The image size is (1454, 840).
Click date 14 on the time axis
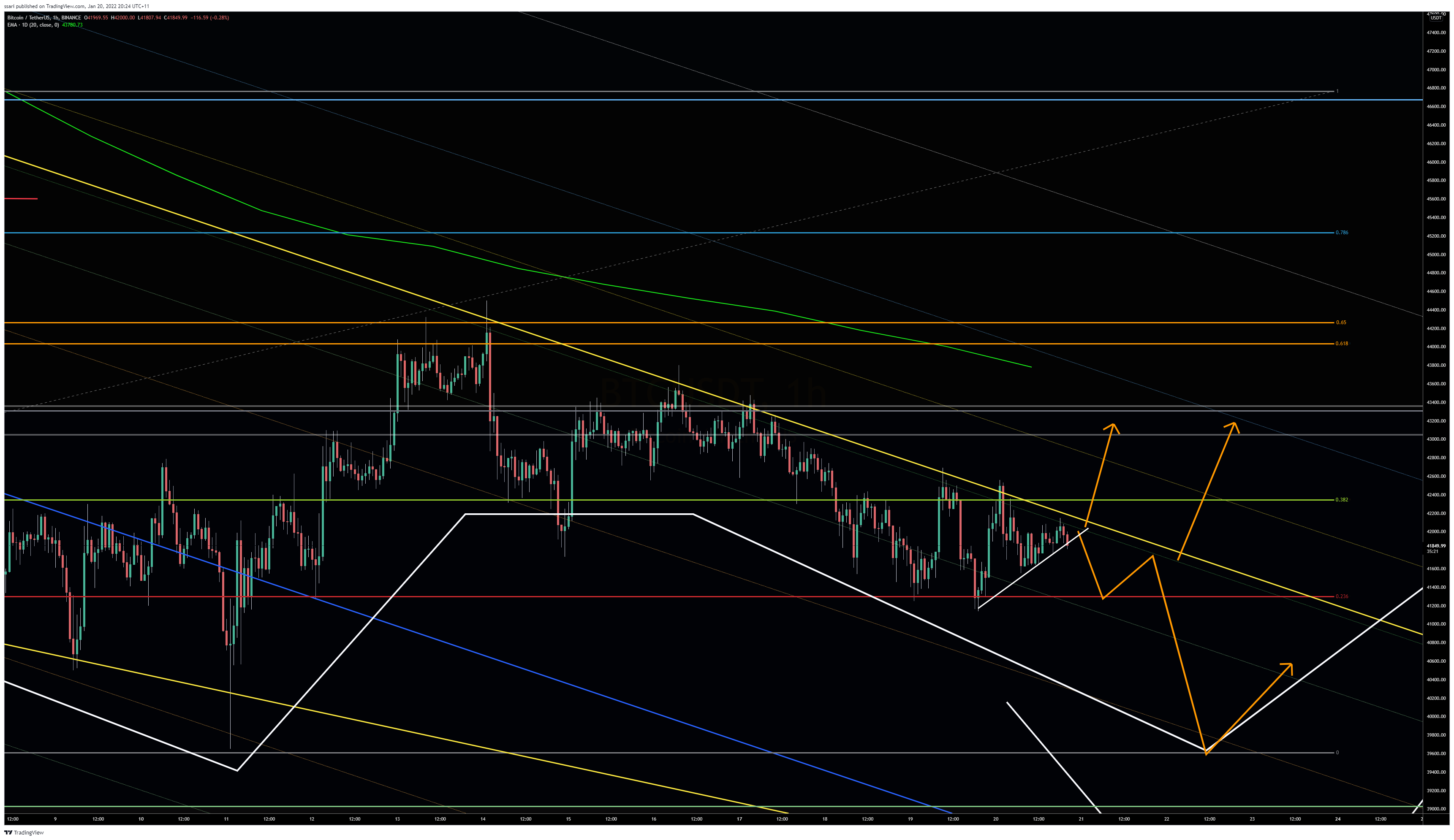pyautogui.click(x=483, y=818)
